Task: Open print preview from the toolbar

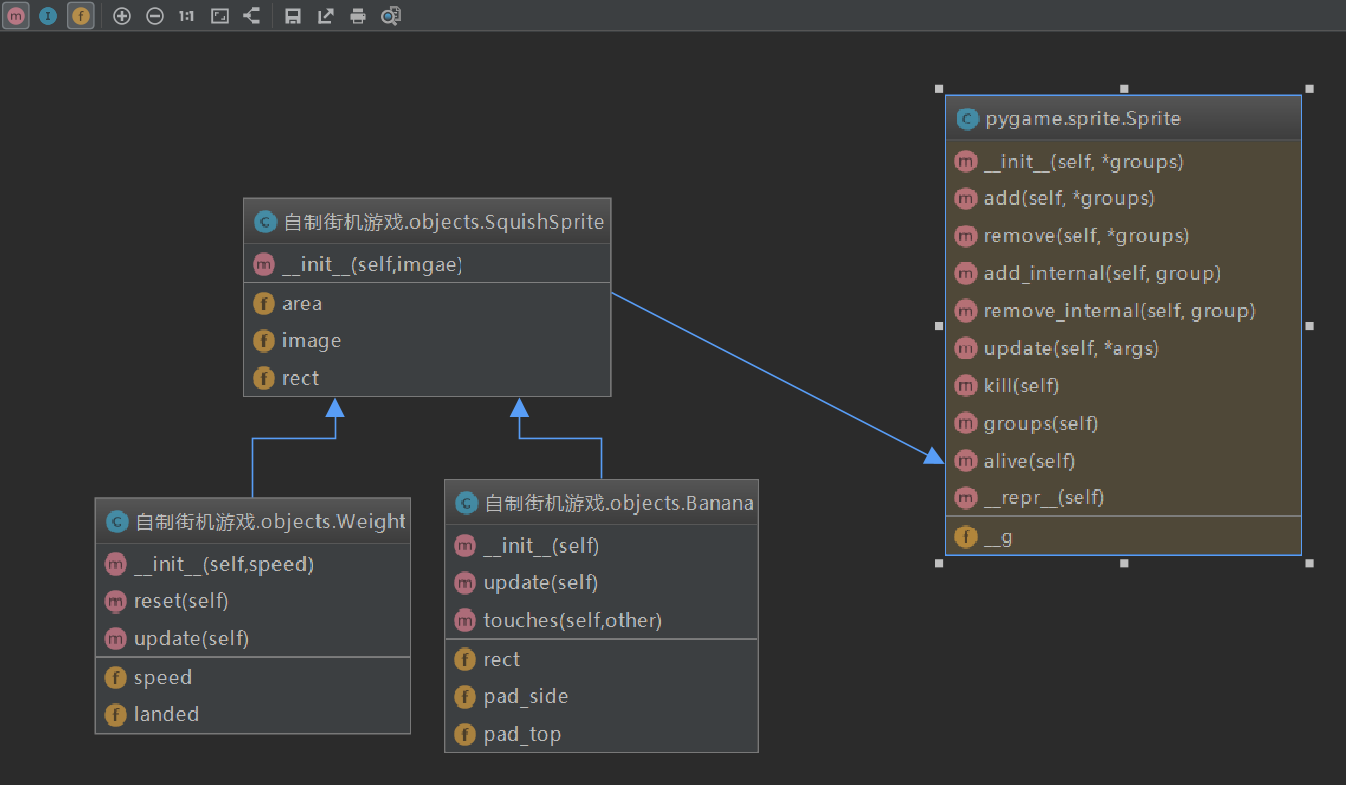Action: point(391,16)
